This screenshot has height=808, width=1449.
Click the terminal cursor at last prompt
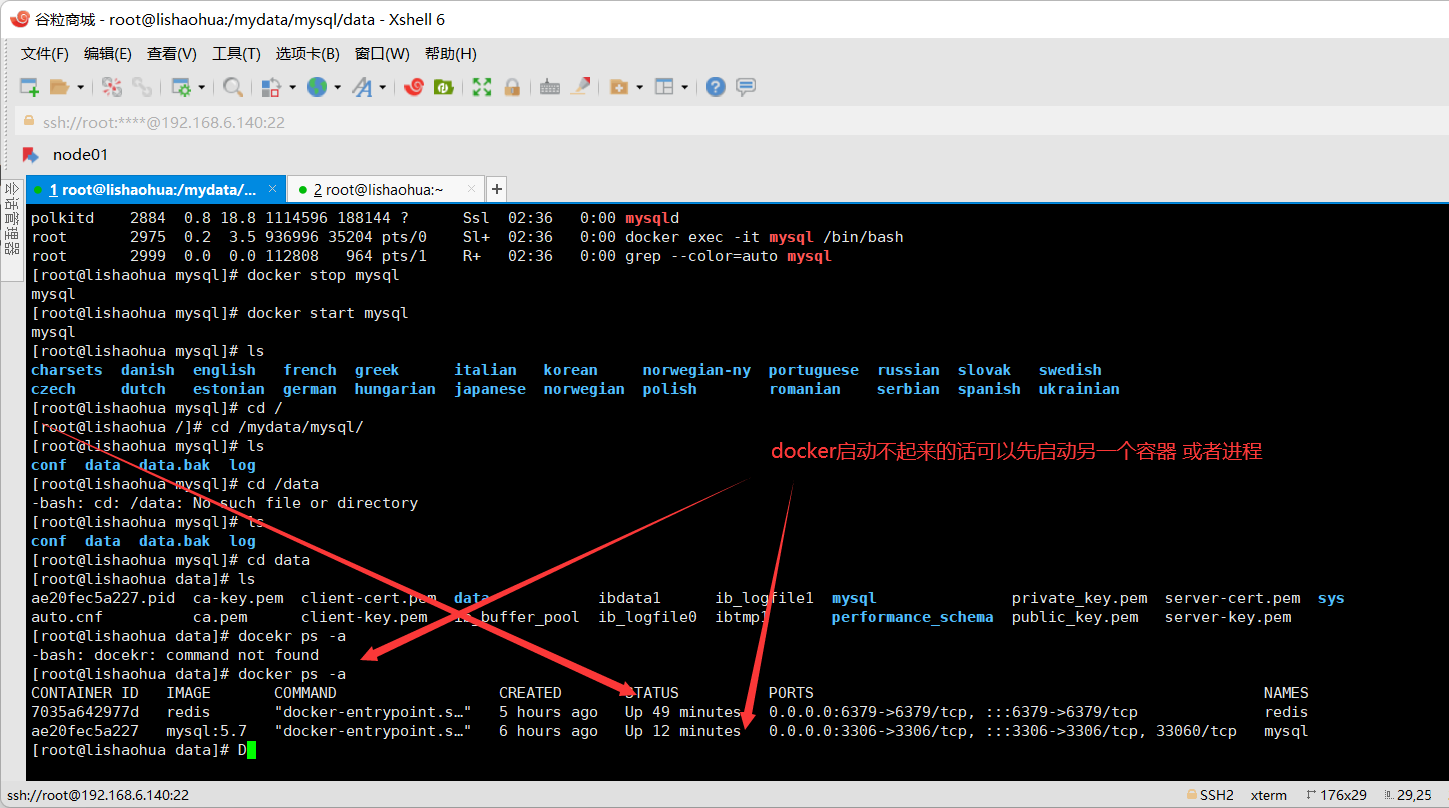[x=251, y=750]
